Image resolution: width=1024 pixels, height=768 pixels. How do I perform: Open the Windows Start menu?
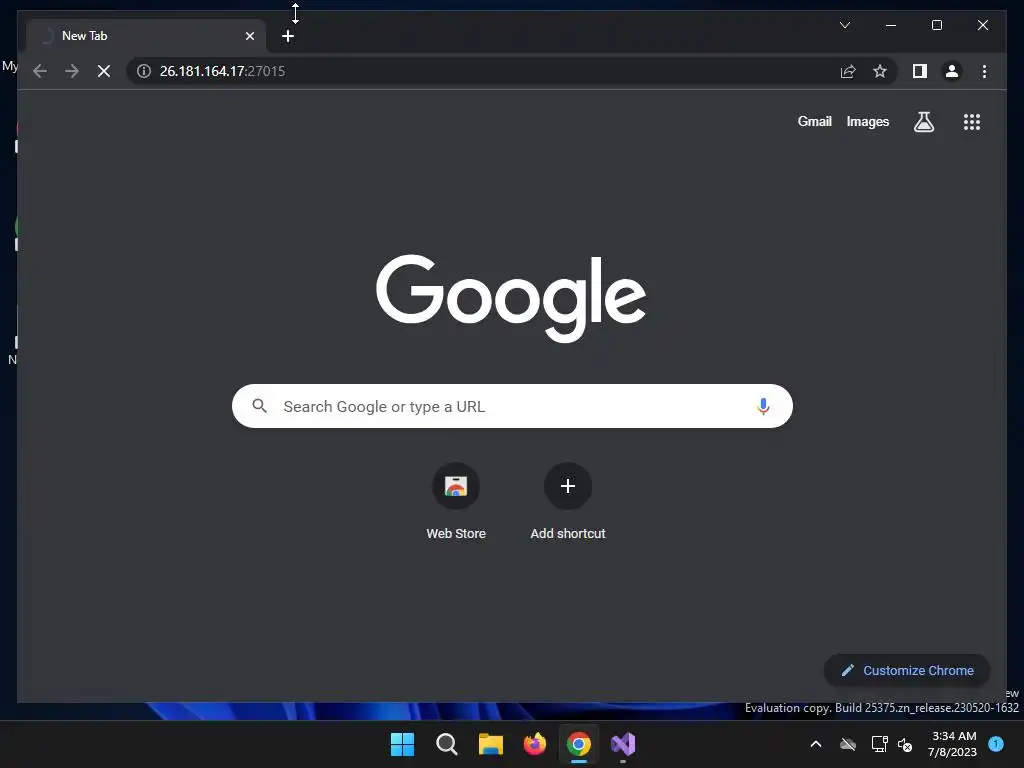[x=402, y=744]
